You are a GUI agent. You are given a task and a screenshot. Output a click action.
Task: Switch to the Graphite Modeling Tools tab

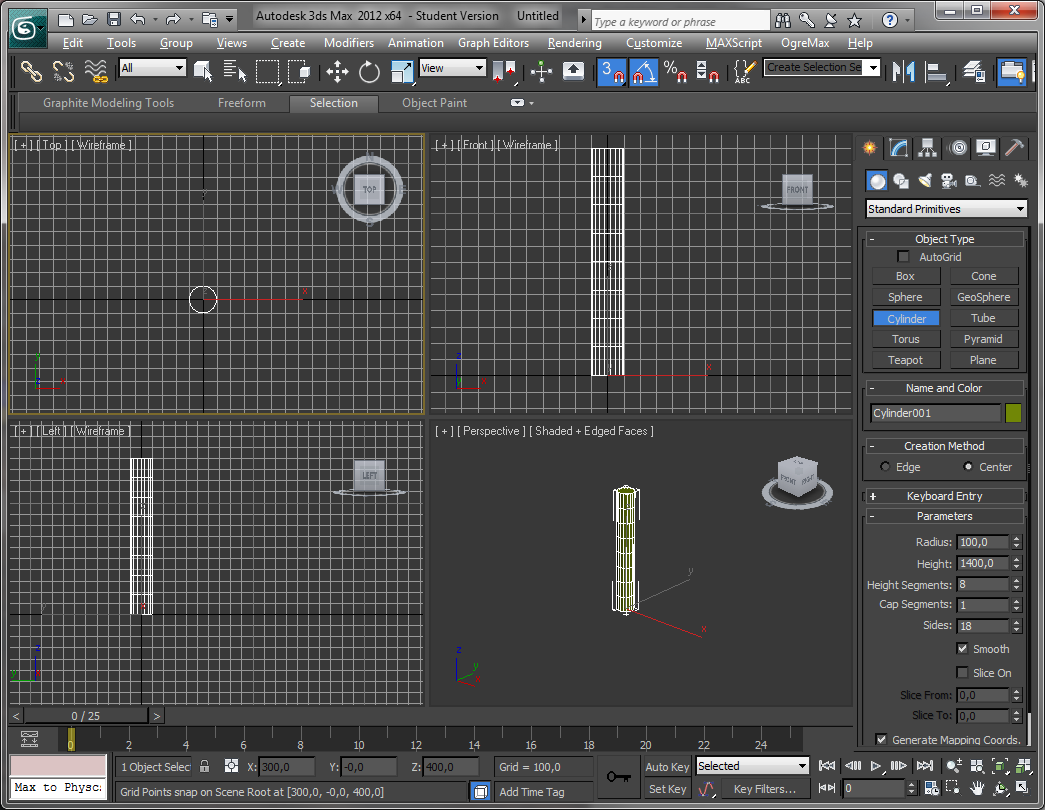point(107,102)
